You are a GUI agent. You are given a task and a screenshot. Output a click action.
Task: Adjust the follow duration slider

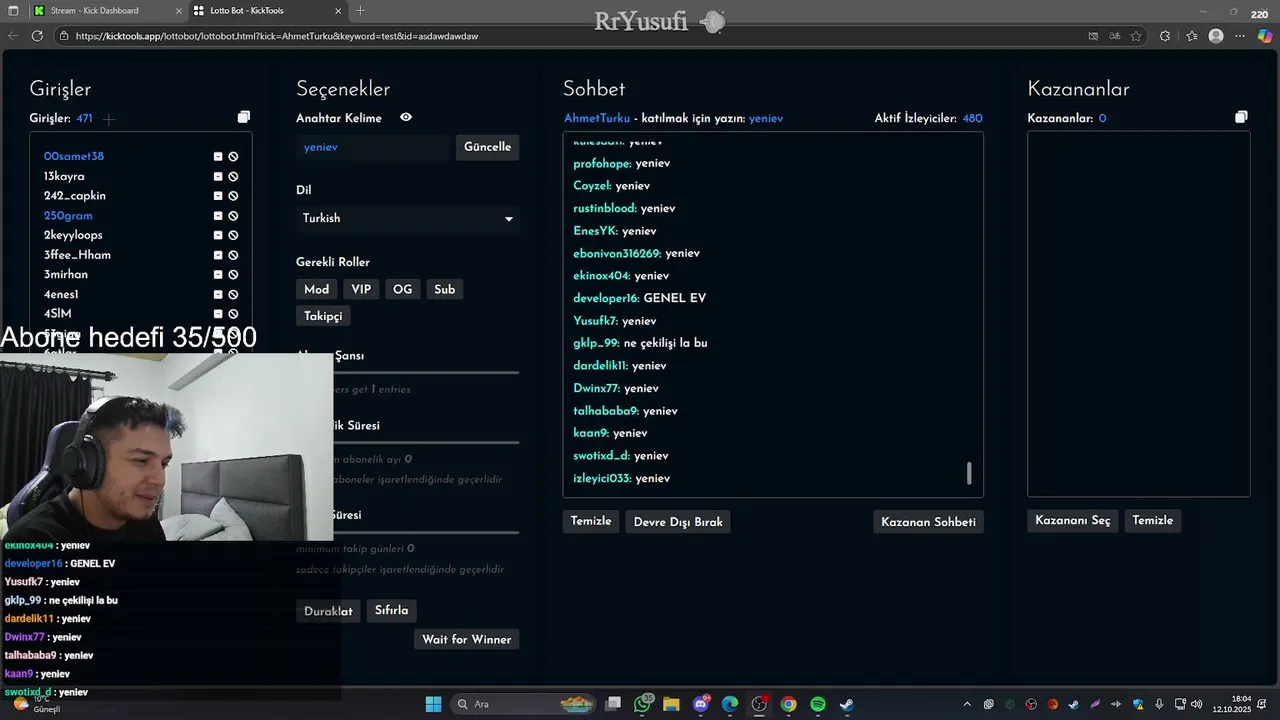pyautogui.click(x=426, y=532)
